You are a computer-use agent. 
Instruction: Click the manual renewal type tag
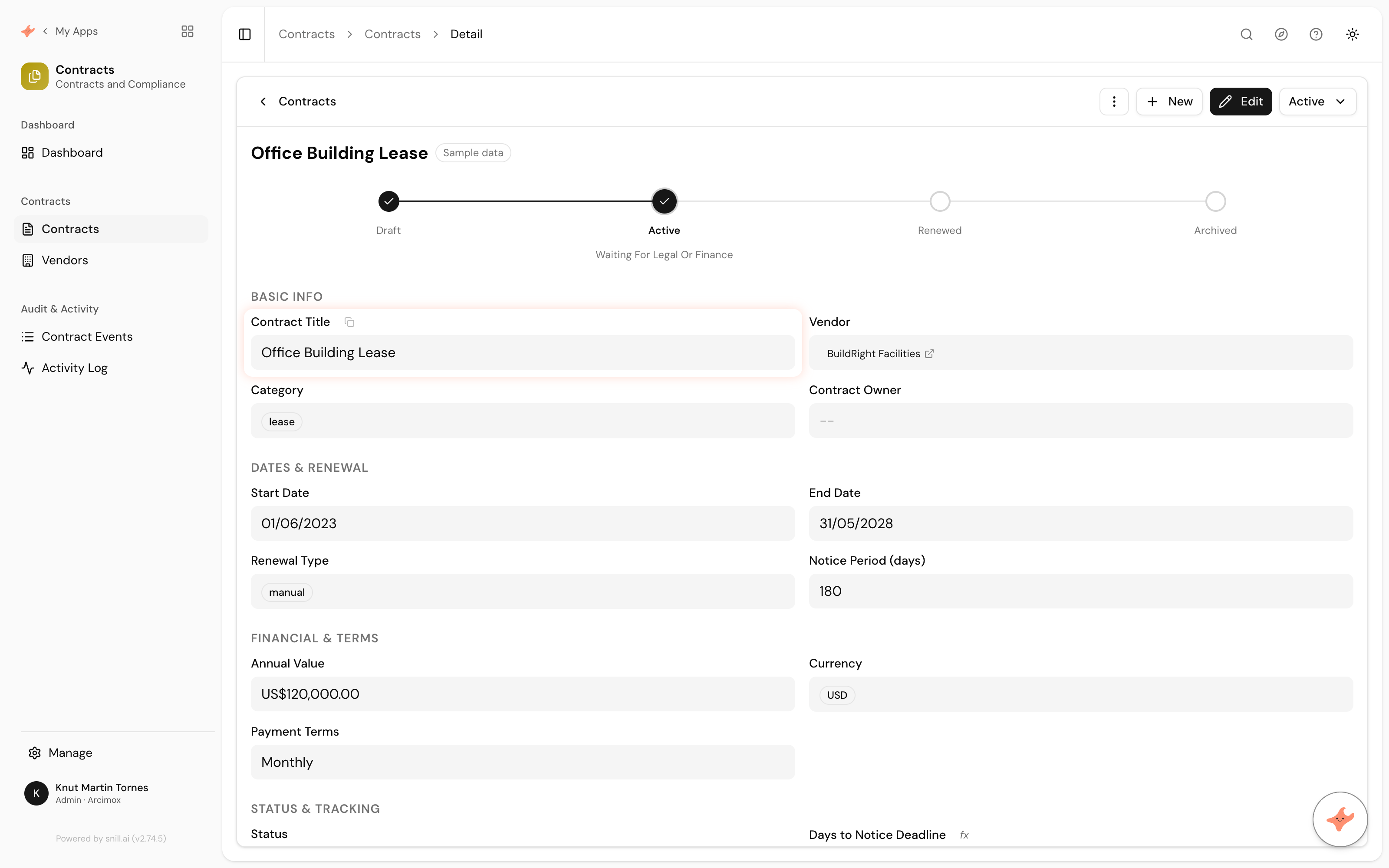(x=286, y=592)
